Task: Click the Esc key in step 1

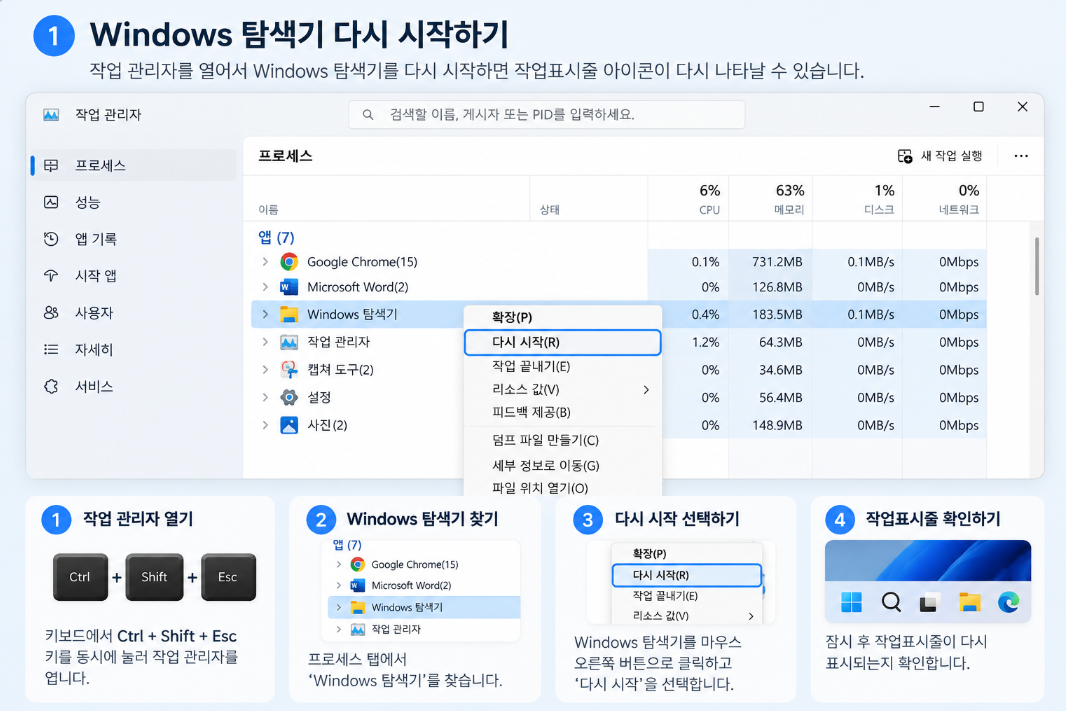Action: pos(228,577)
